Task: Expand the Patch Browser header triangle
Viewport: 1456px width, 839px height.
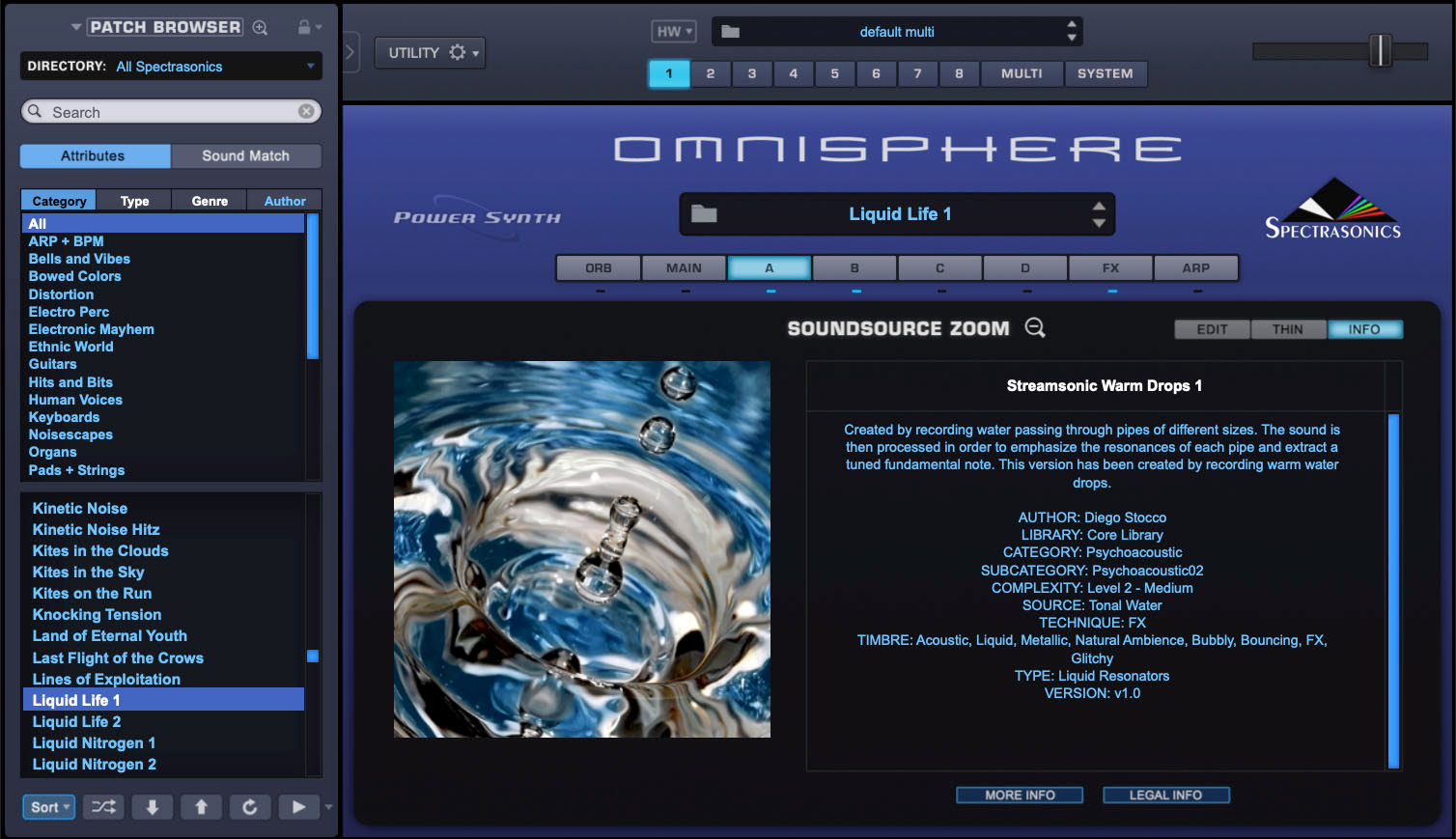Action: (x=76, y=27)
